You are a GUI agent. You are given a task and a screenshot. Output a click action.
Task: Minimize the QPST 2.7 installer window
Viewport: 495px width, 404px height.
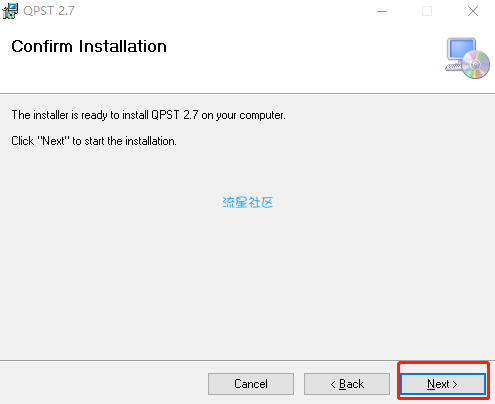(382, 11)
